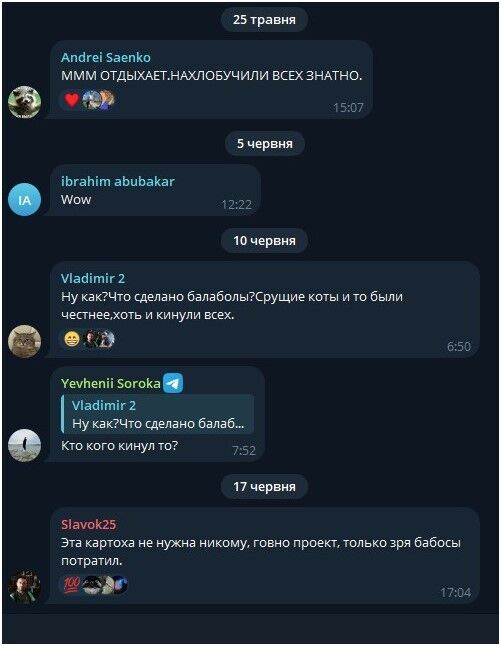Open the Slavok25 sender name
Viewport: 501px width, 646px height.
tap(89, 524)
